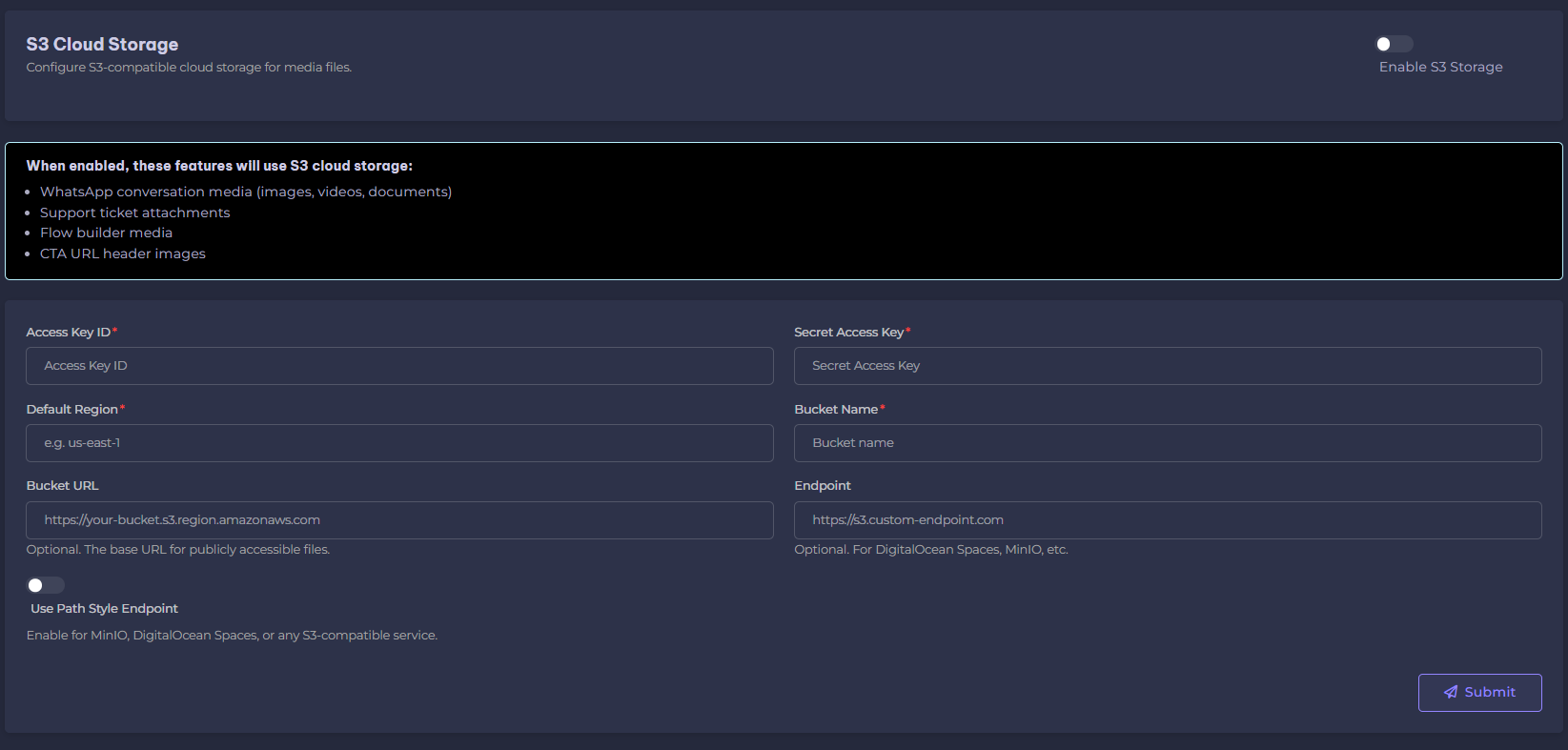Click 'When enabled, these features will use S3' heading
Viewport: 1568px width, 750px height.
click(219, 166)
